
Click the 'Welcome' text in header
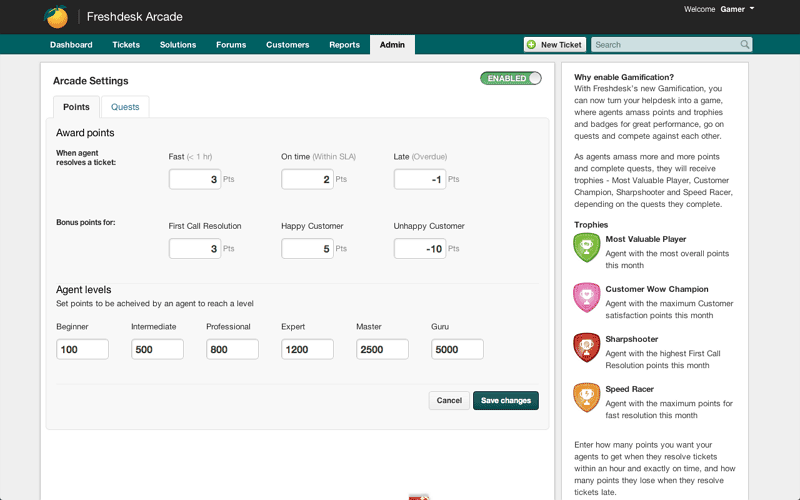(699, 9)
